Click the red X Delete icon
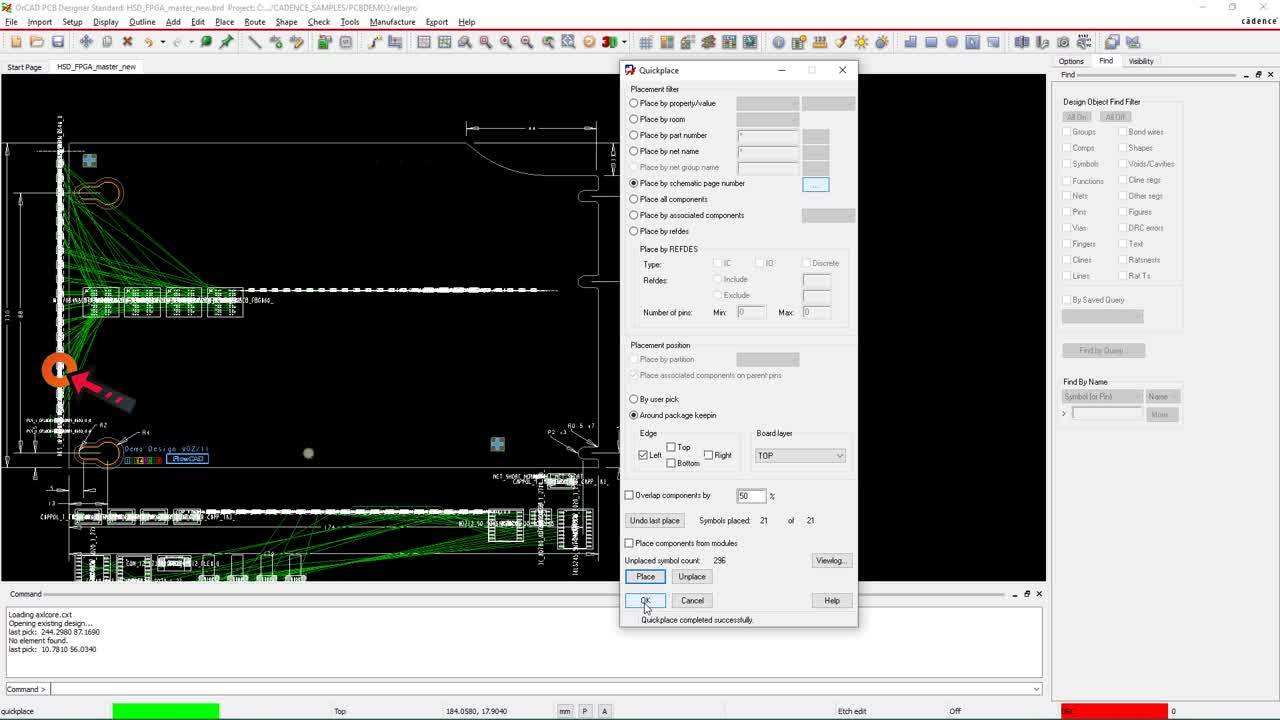The width and height of the screenshot is (1280, 720). tap(127, 42)
